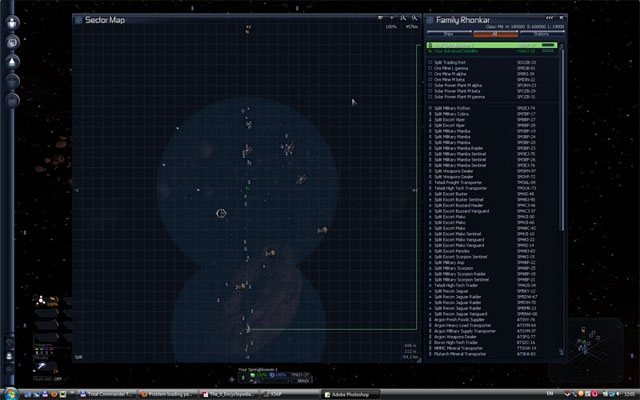Open the Adobe Photoshop taskbar button
Image resolution: width=640 pixels, height=400 pixels.
(350, 394)
